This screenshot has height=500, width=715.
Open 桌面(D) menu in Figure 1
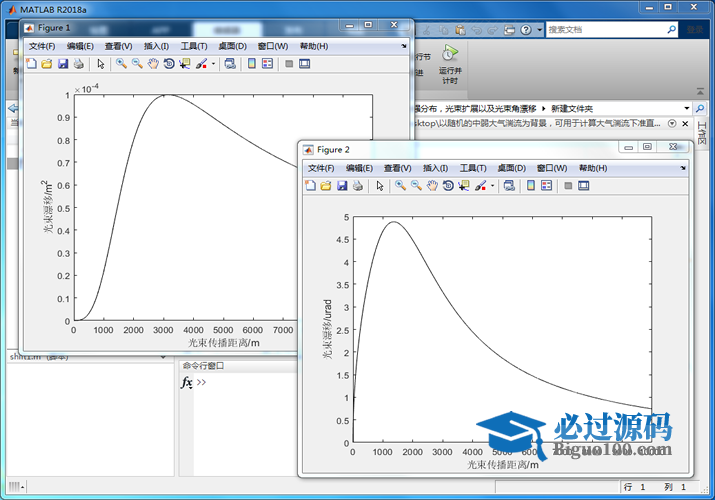(x=233, y=46)
